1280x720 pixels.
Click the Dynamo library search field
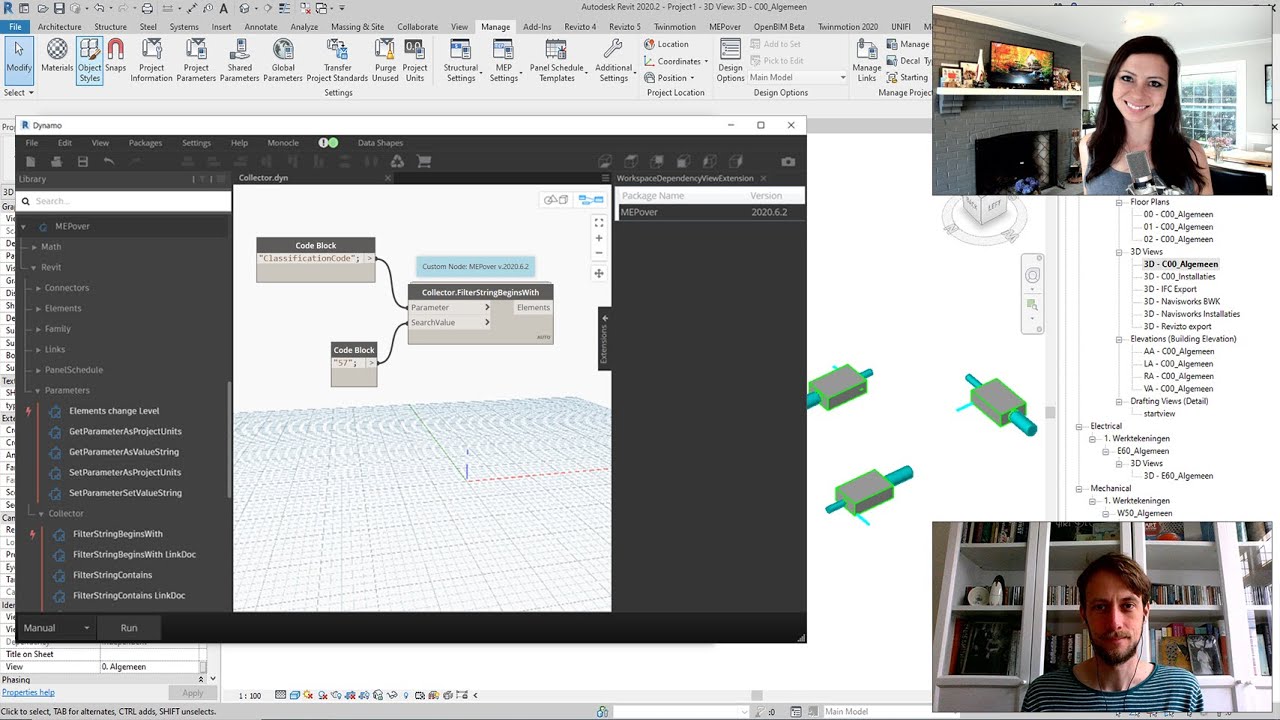124,201
